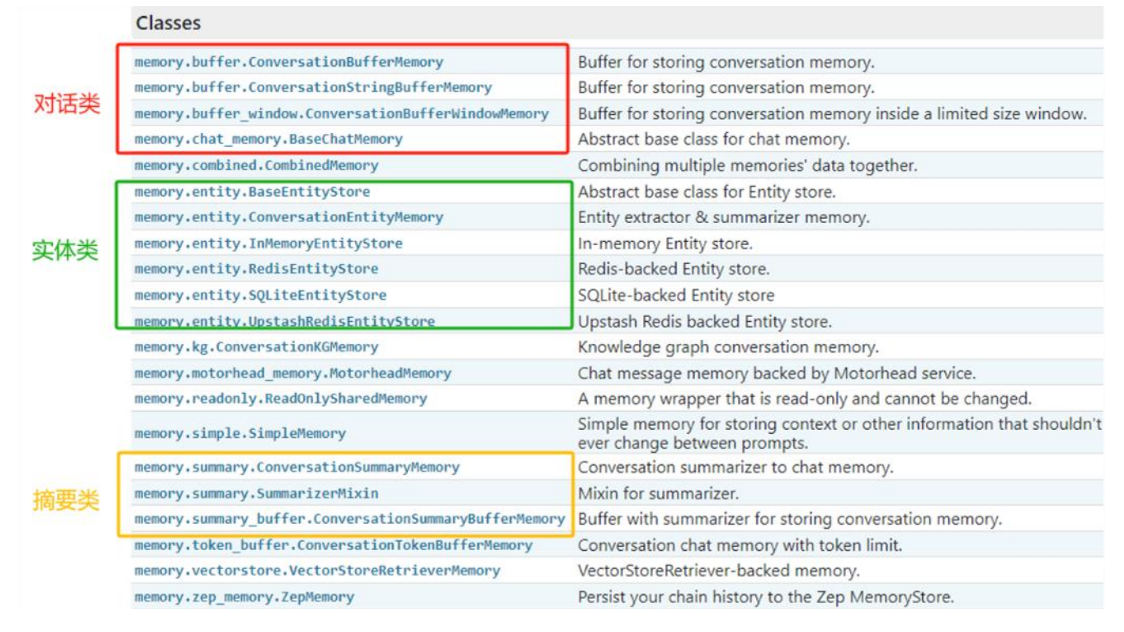Click the memory.kg.ConversationKGMemory link
This screenshot has width=1124, height=632.
tap(256, 347)
